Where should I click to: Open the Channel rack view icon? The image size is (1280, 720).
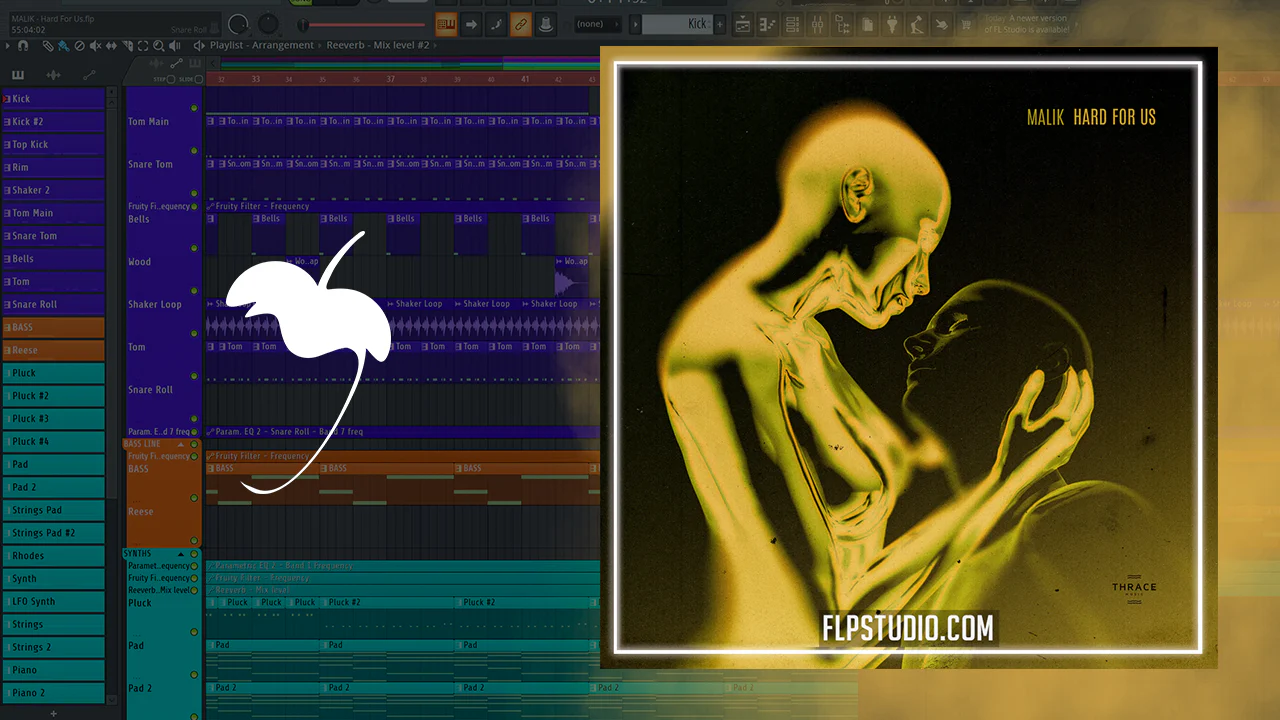click(x=794, y=24)
